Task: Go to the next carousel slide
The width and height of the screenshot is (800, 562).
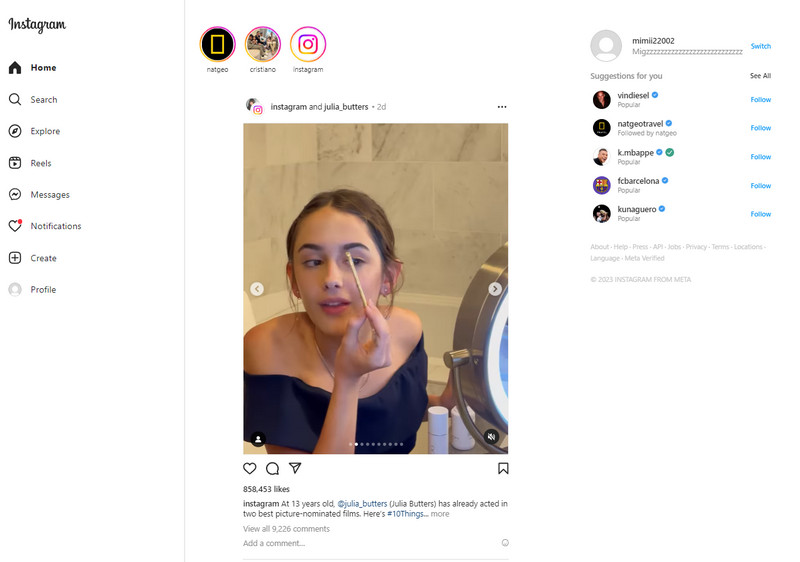Action: click(494, 289)
